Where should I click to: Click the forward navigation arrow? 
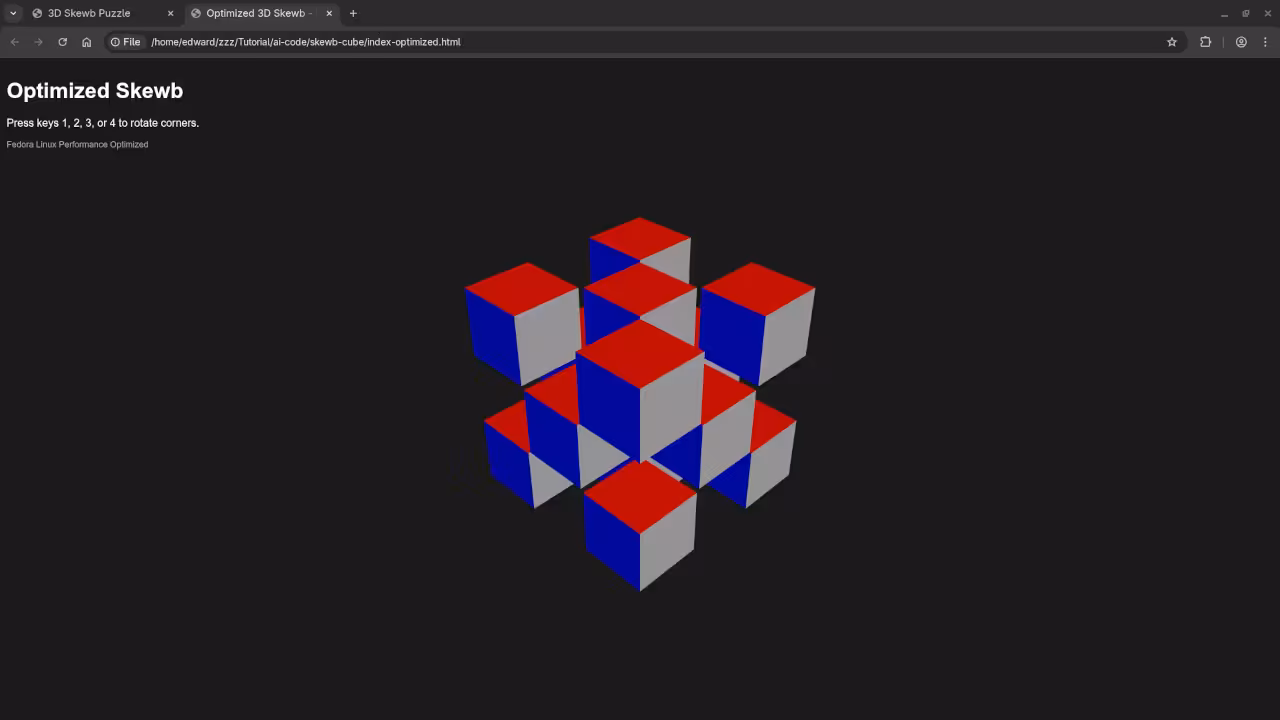[38, 42]
